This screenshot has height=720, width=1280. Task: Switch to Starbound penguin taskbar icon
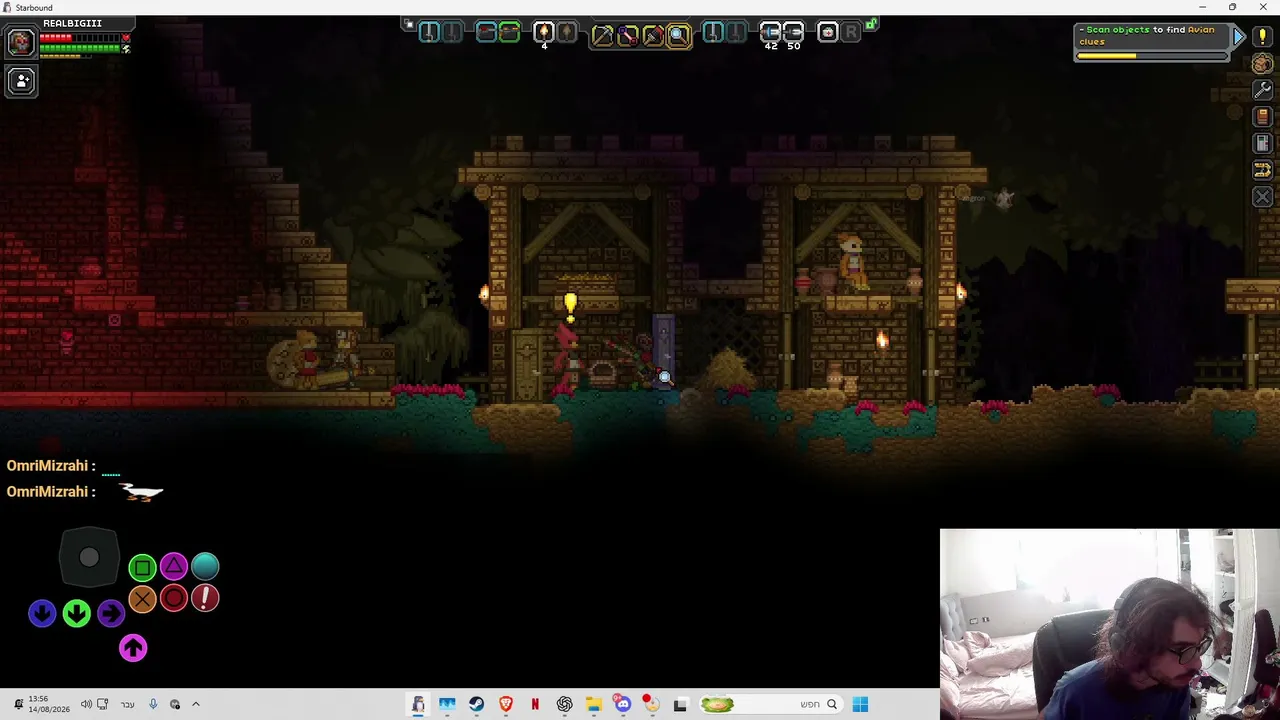(418, 704)
